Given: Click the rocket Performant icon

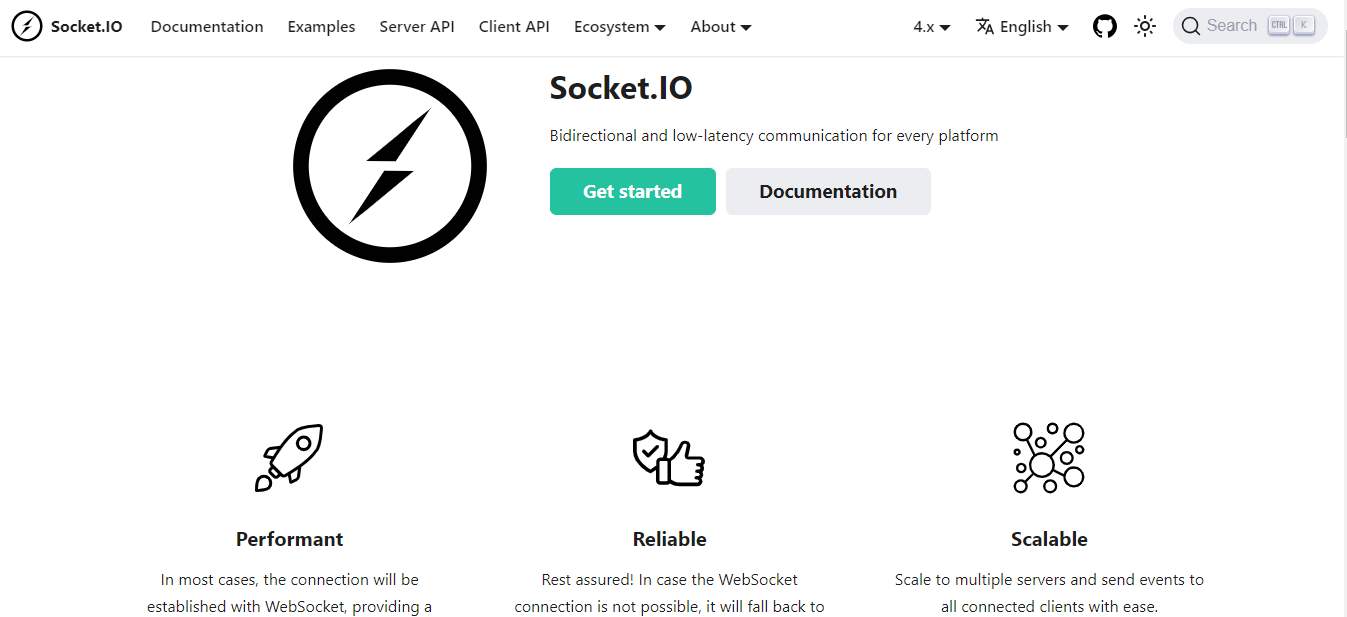Looking at the screenshot, I should click(289, 457).
